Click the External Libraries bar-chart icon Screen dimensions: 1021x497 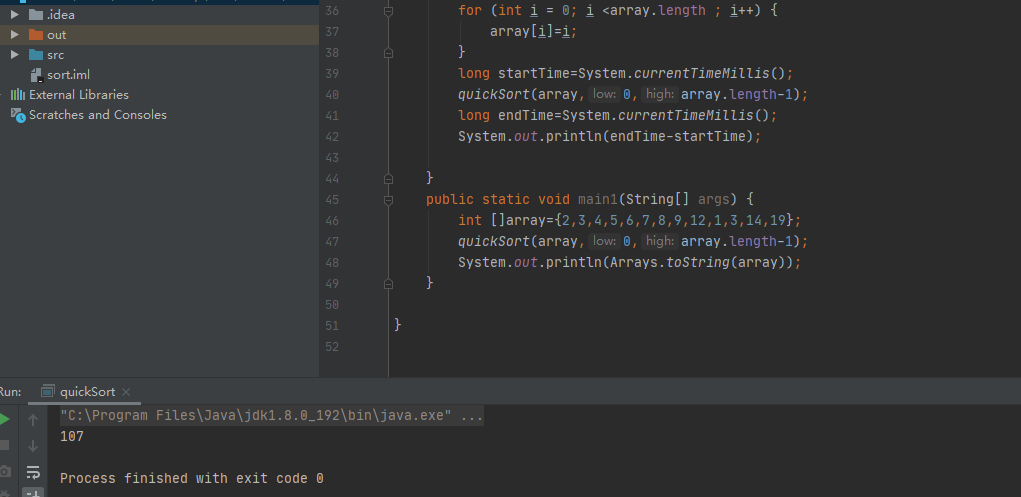(x=18, y=94)
